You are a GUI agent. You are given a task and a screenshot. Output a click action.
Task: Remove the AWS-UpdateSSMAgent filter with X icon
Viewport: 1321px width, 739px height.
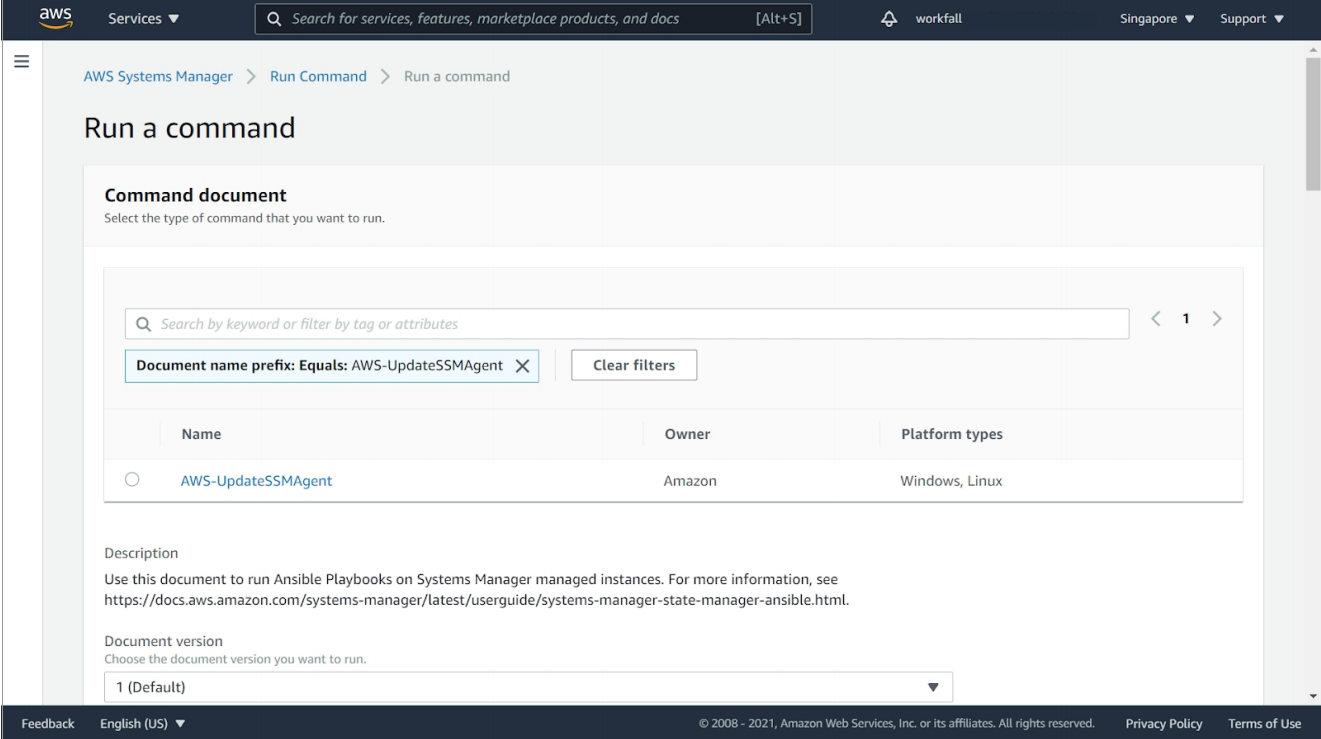pyautogui.click(x=521, y=366)
